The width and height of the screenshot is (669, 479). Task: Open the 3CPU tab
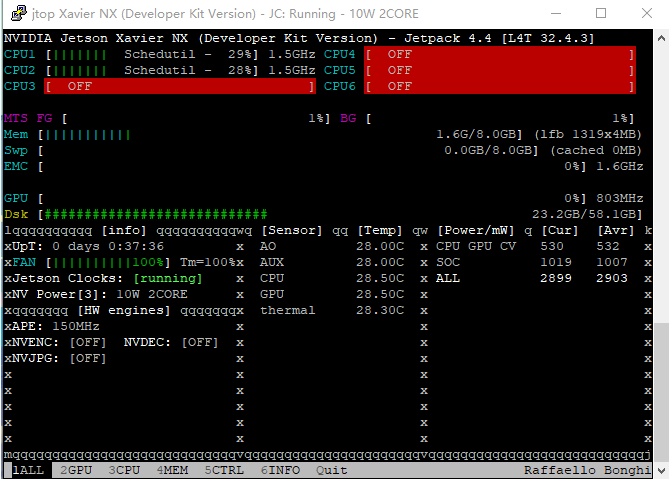pyautogui.click(x=124, y=470)
